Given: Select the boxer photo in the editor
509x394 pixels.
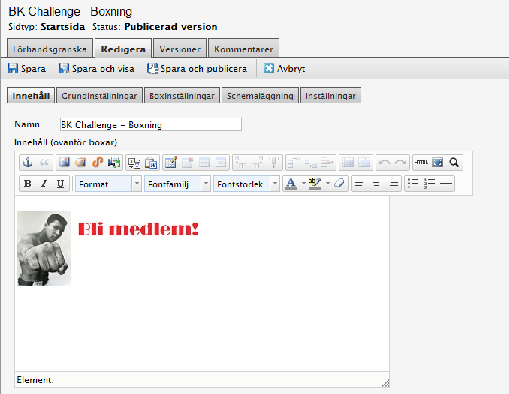Looking at the screenshot, I should [44, 248].
